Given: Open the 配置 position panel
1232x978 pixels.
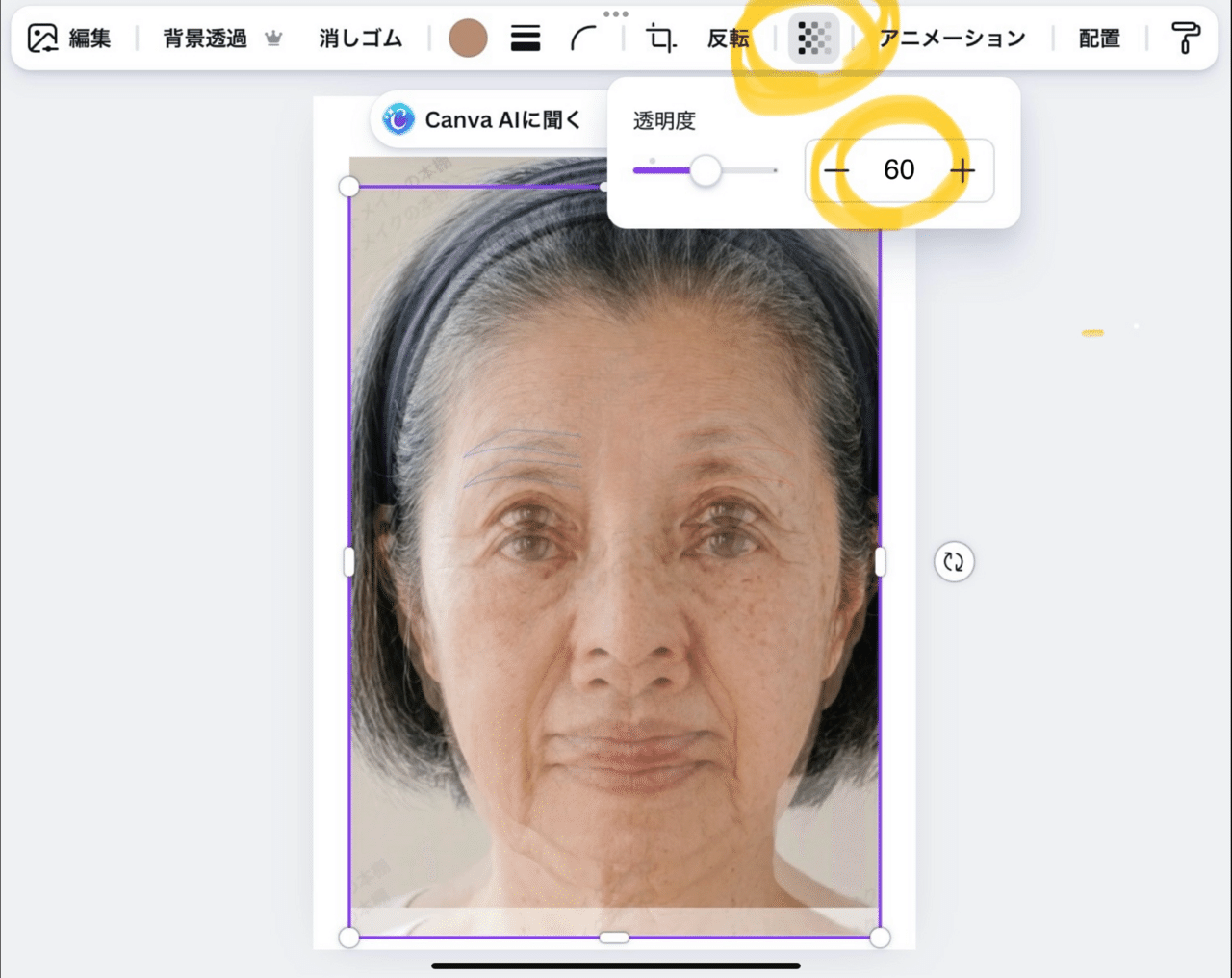Looking at the screenshot, I should [1099, 39].
